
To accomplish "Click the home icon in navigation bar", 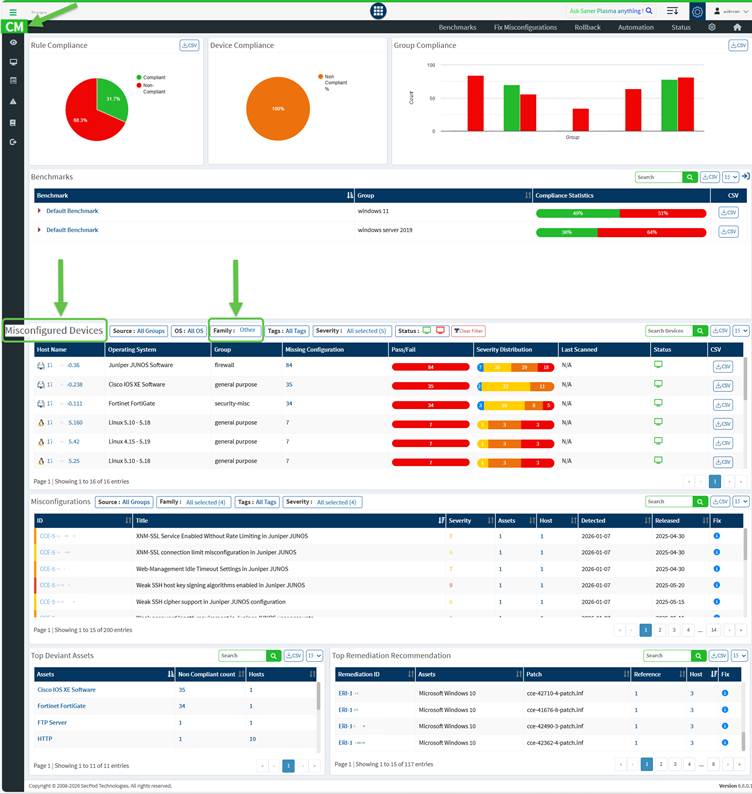I will tap(737, 27).
